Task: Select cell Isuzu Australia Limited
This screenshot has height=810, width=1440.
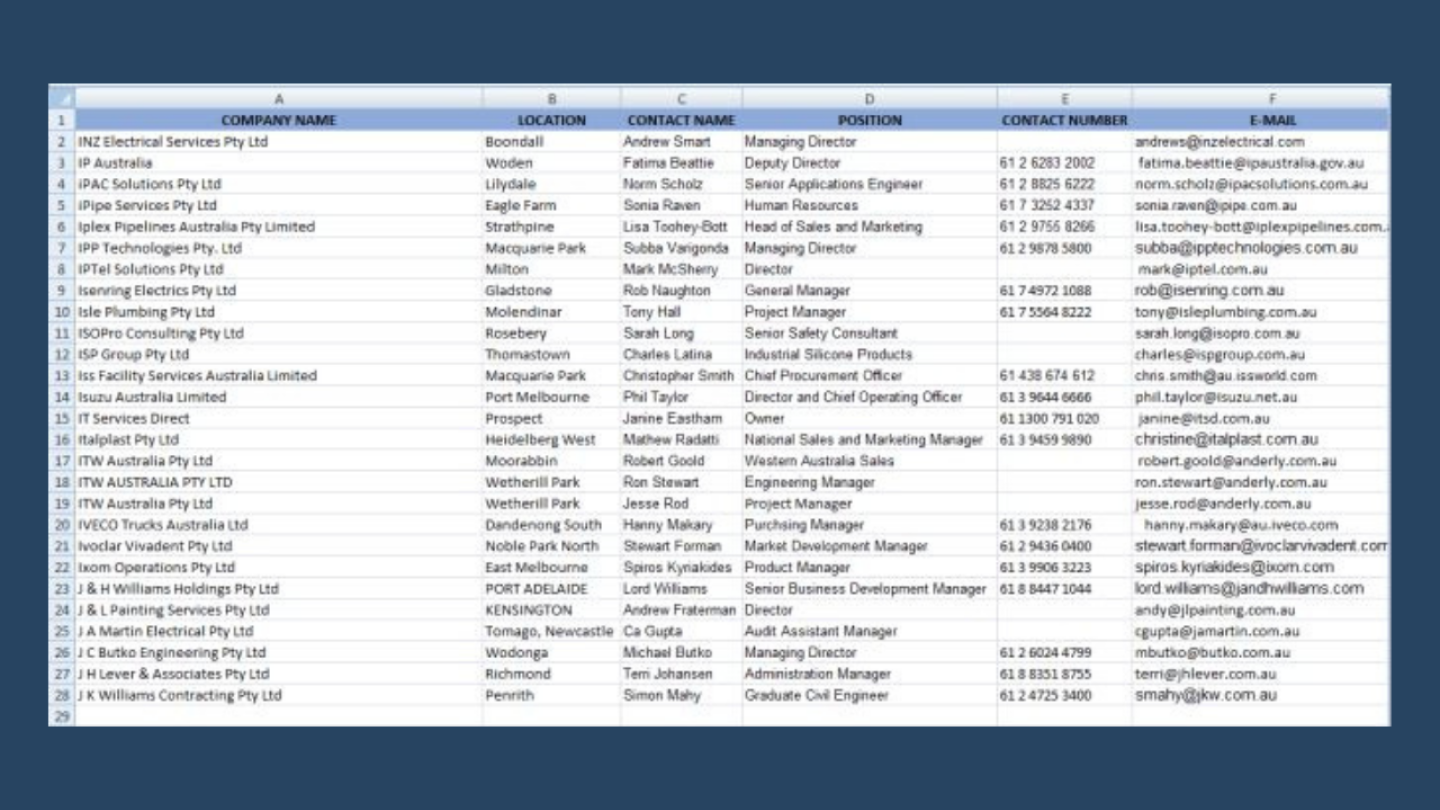Action: [x=278, y=397]
